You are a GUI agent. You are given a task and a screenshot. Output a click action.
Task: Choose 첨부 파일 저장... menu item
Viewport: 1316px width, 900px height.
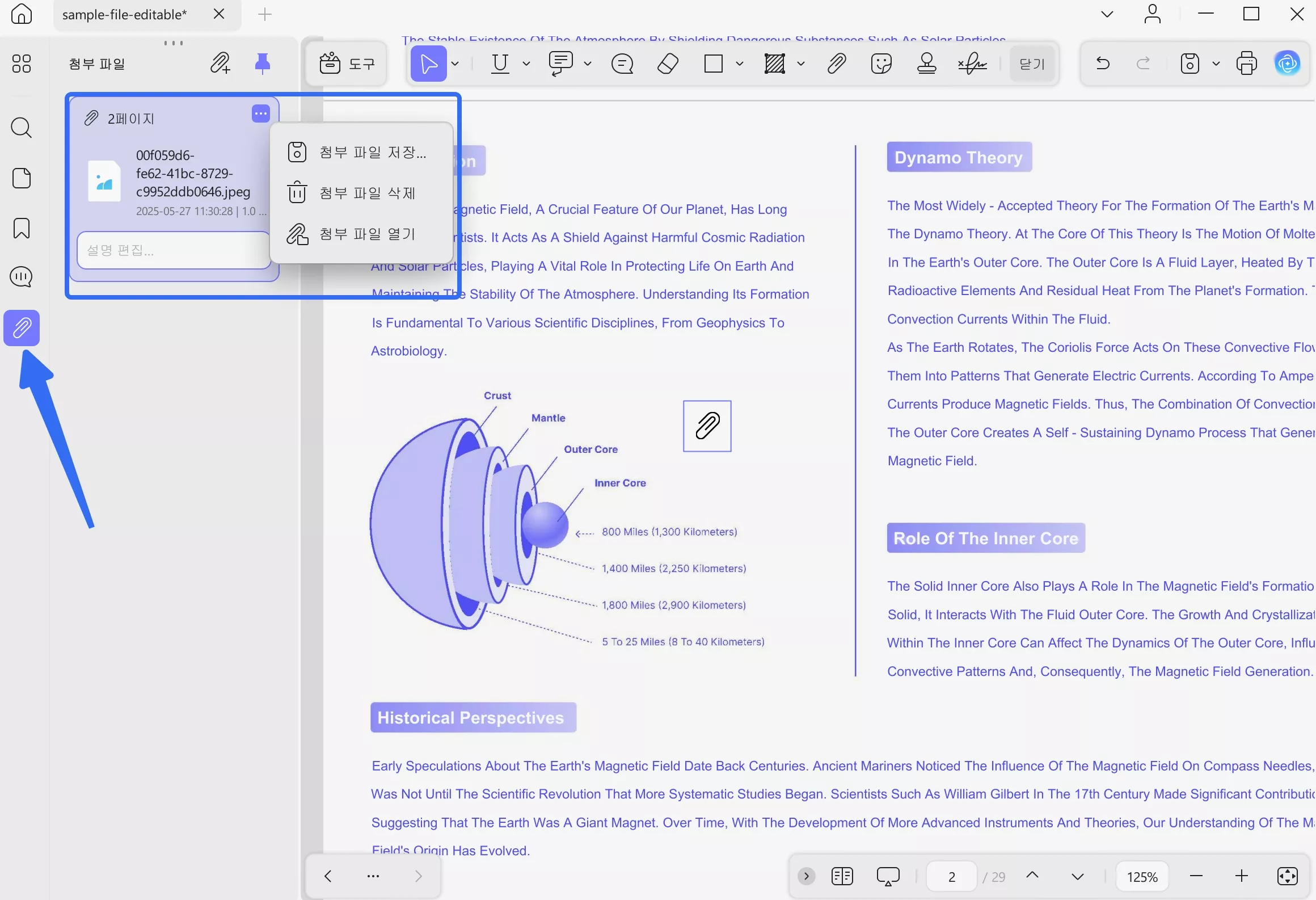pyautogui.click(x=361, y=152)
